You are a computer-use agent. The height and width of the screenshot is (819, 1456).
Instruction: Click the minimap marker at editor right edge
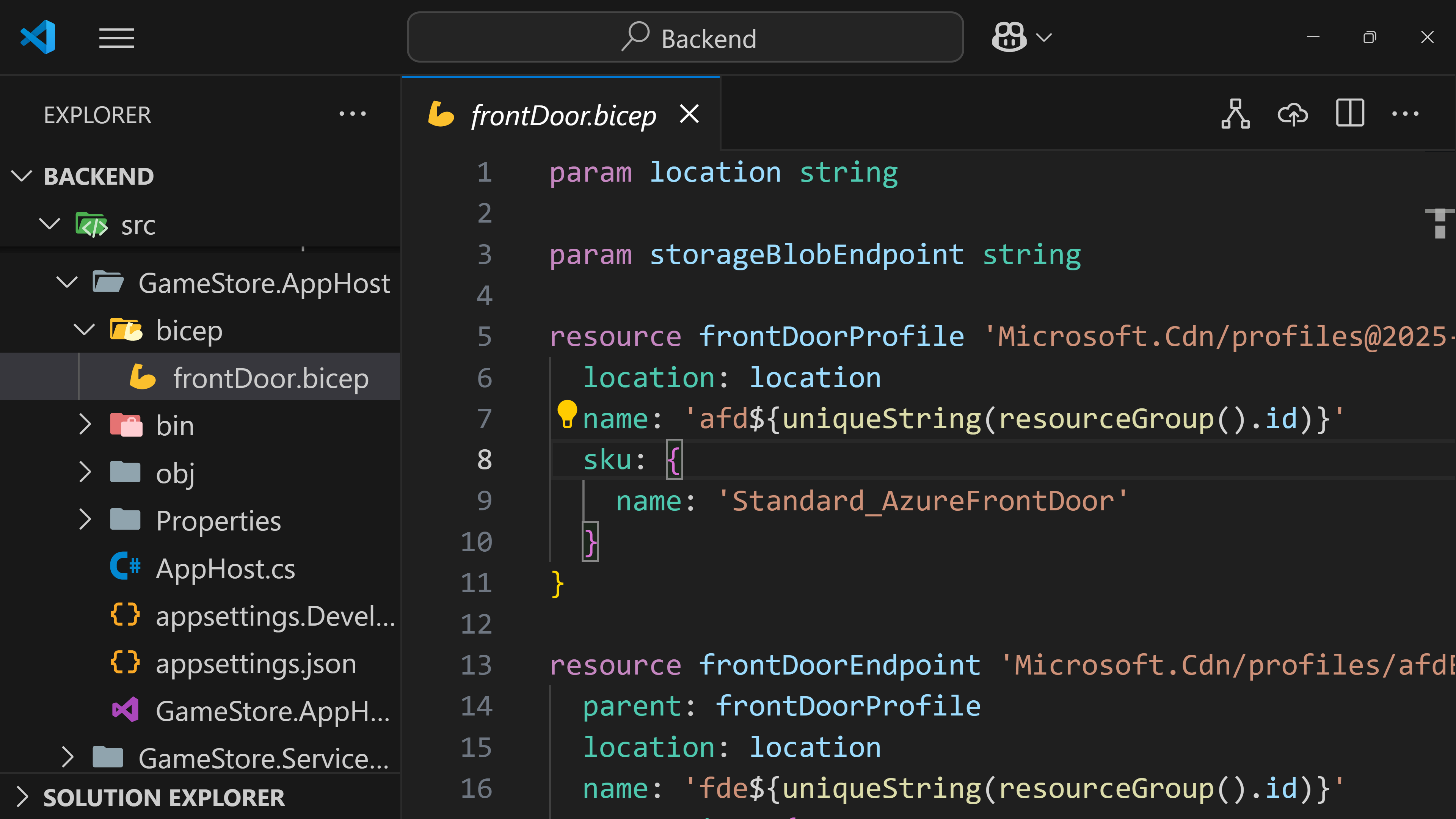click(x=1440, y=223)
